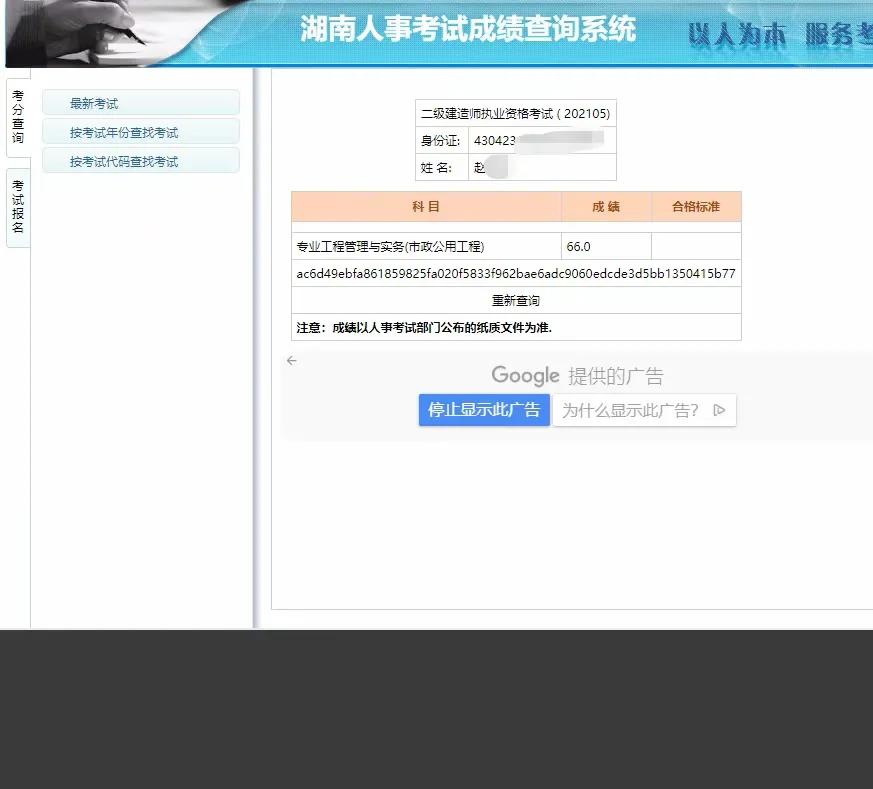Click the 合格标准 passing standard header
873x789 pixels.
[695, 207]
